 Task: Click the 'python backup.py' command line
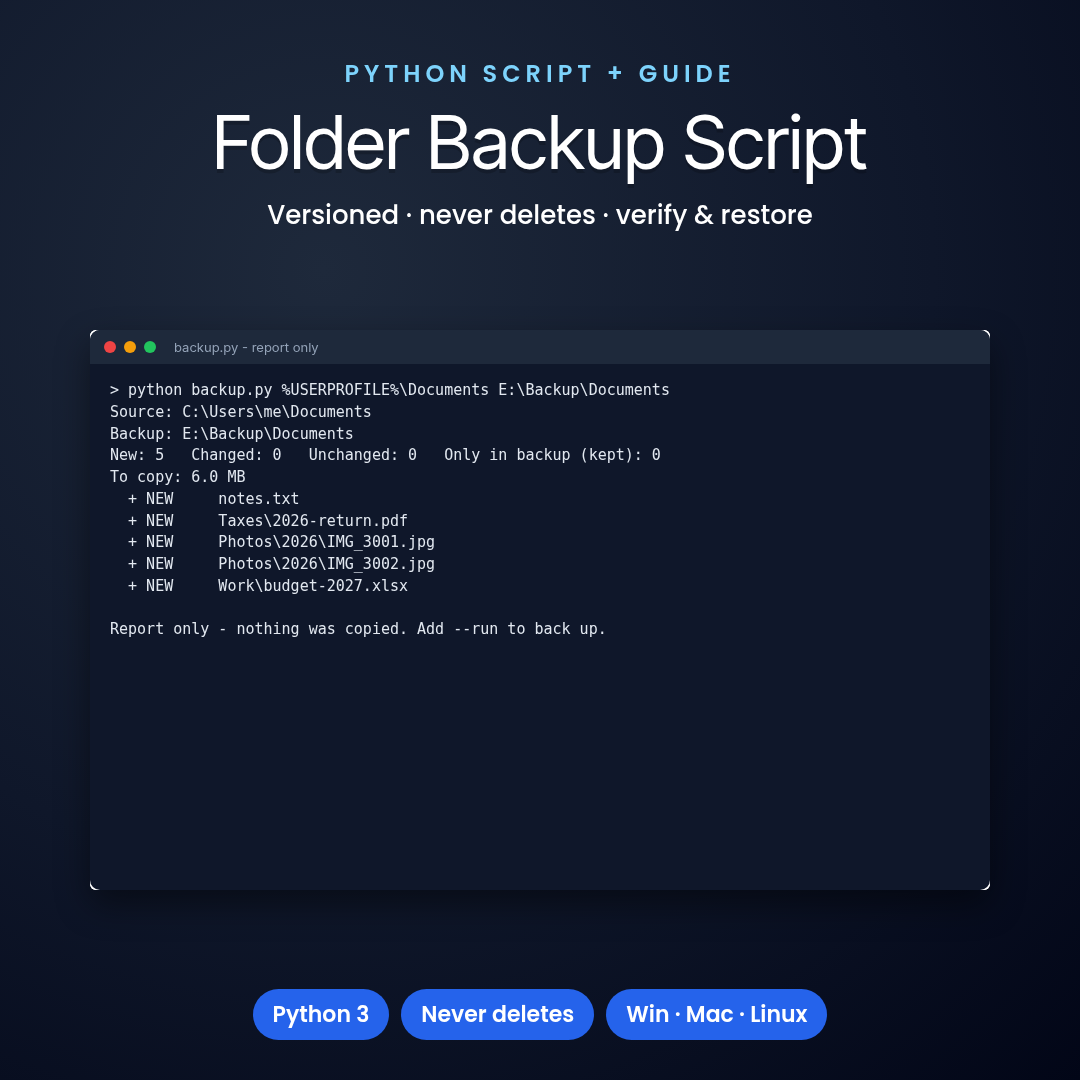(390, 390)
